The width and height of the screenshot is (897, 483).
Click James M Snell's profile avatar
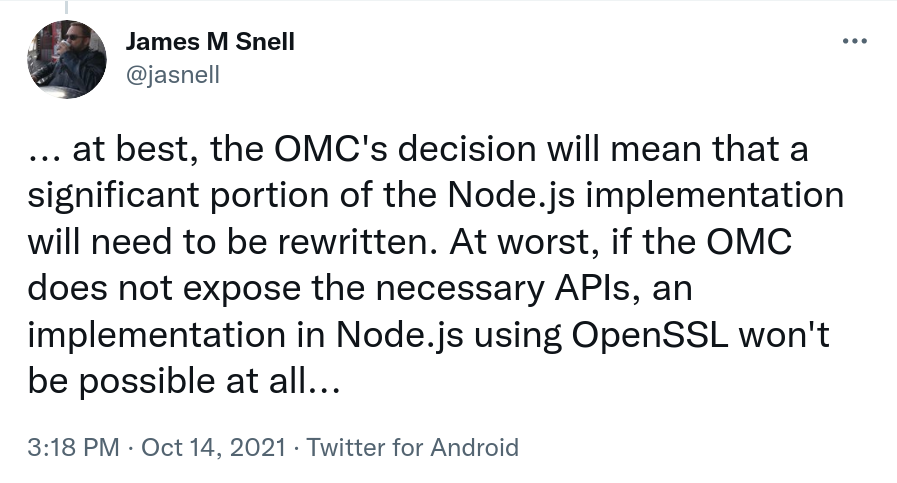click(x=67, y=60)
